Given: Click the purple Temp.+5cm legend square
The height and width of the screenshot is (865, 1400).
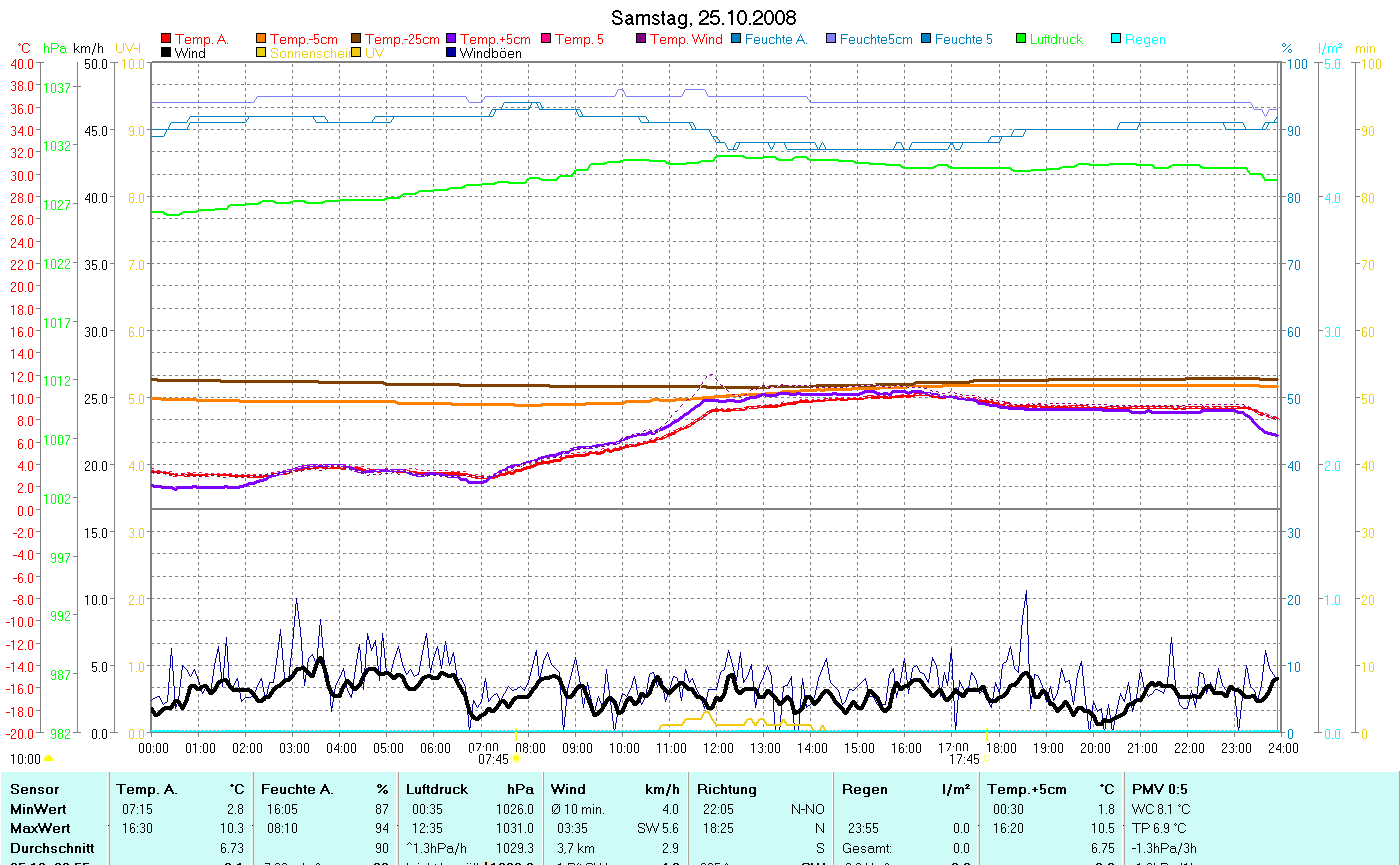Looking at the screenshot, I should (451, 39).
